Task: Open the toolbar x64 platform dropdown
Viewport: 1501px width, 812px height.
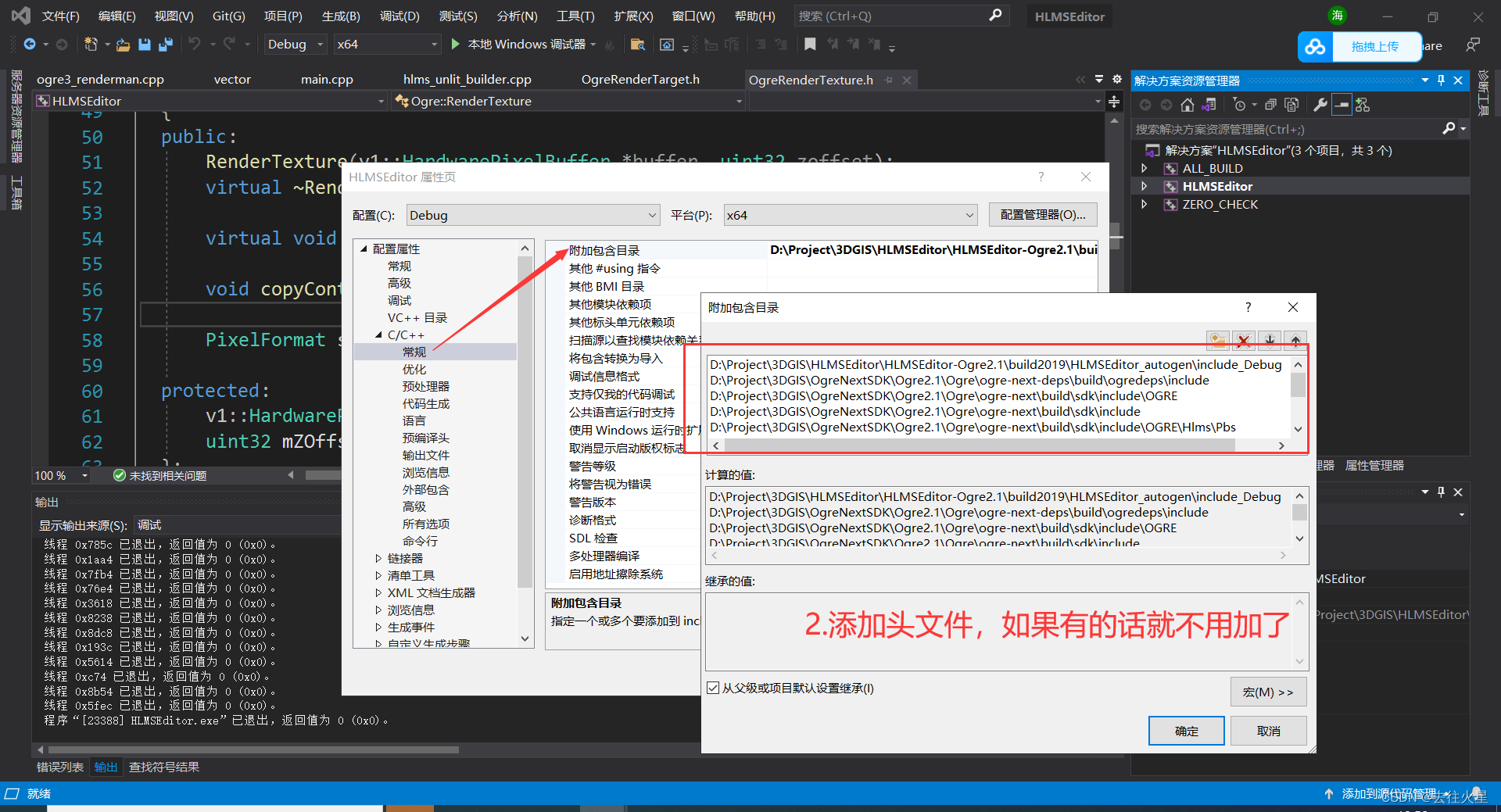Action: (387, 45)
